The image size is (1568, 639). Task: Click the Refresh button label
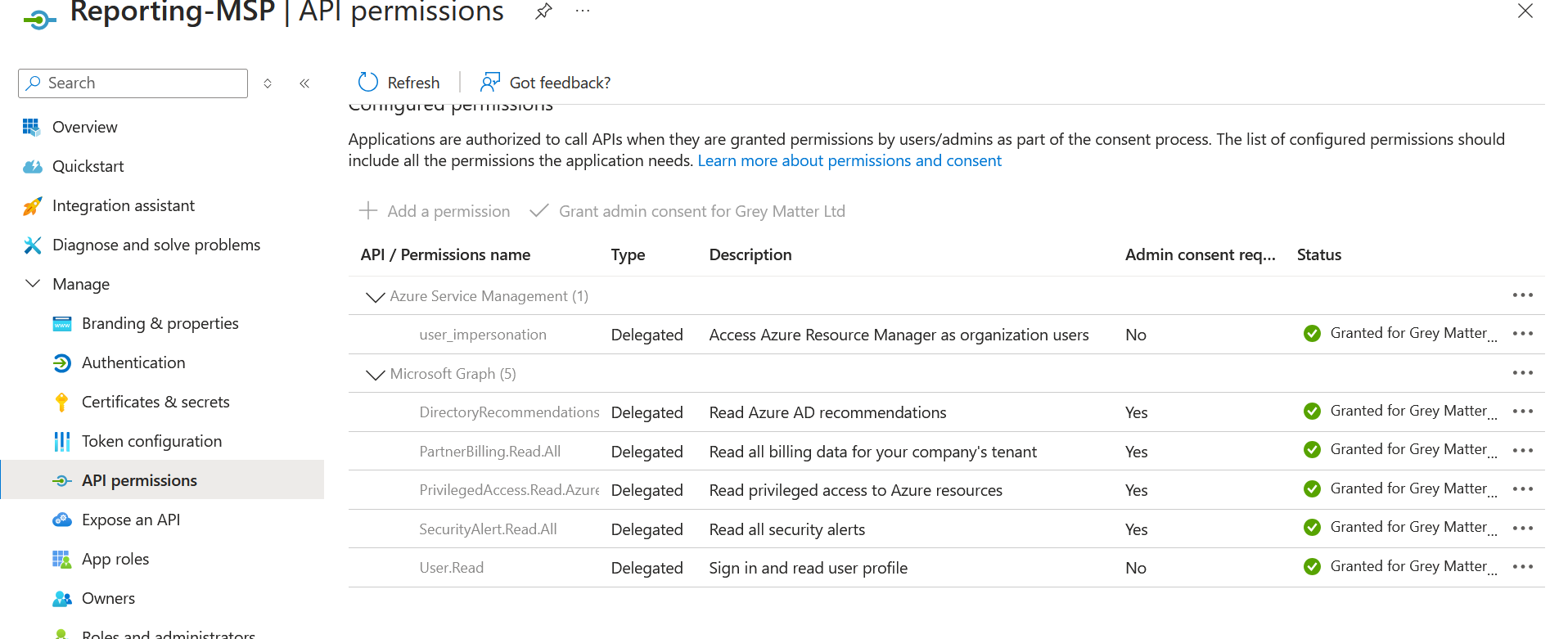click(x=413, y=83)
